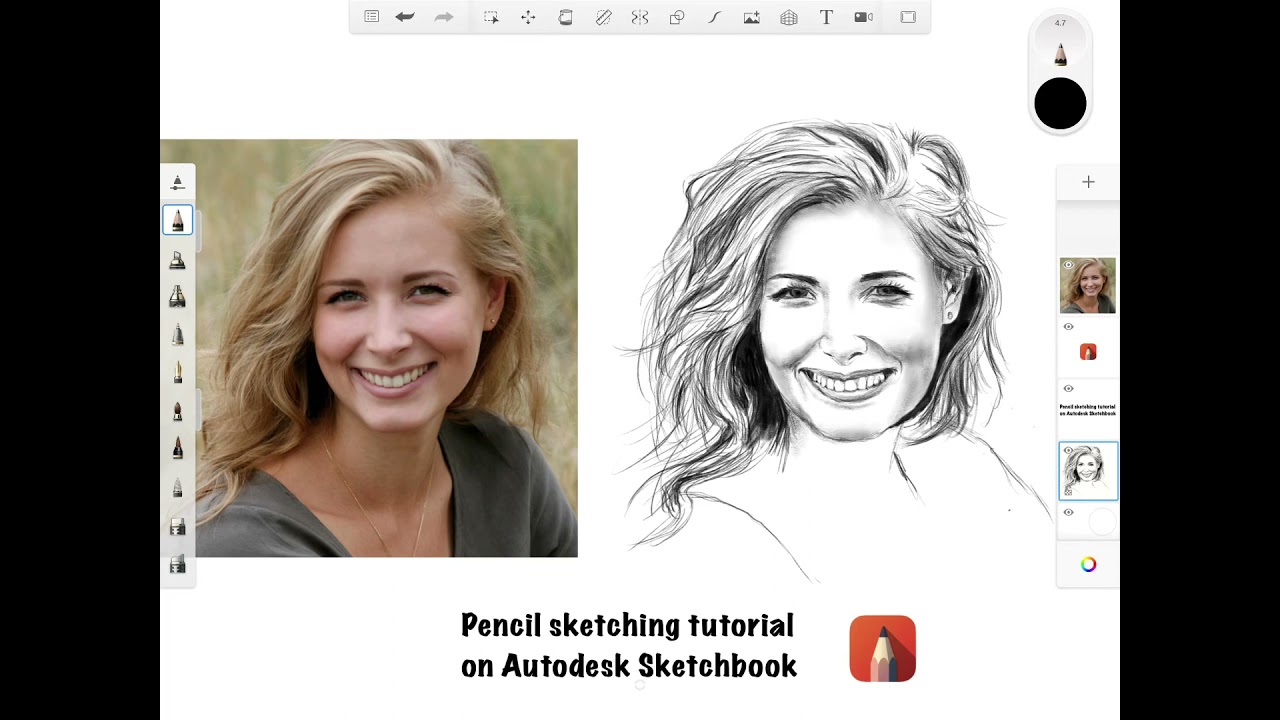Click the Import Image icon
The height and width of the screenshot is (720, 1280).
point(751,17)
